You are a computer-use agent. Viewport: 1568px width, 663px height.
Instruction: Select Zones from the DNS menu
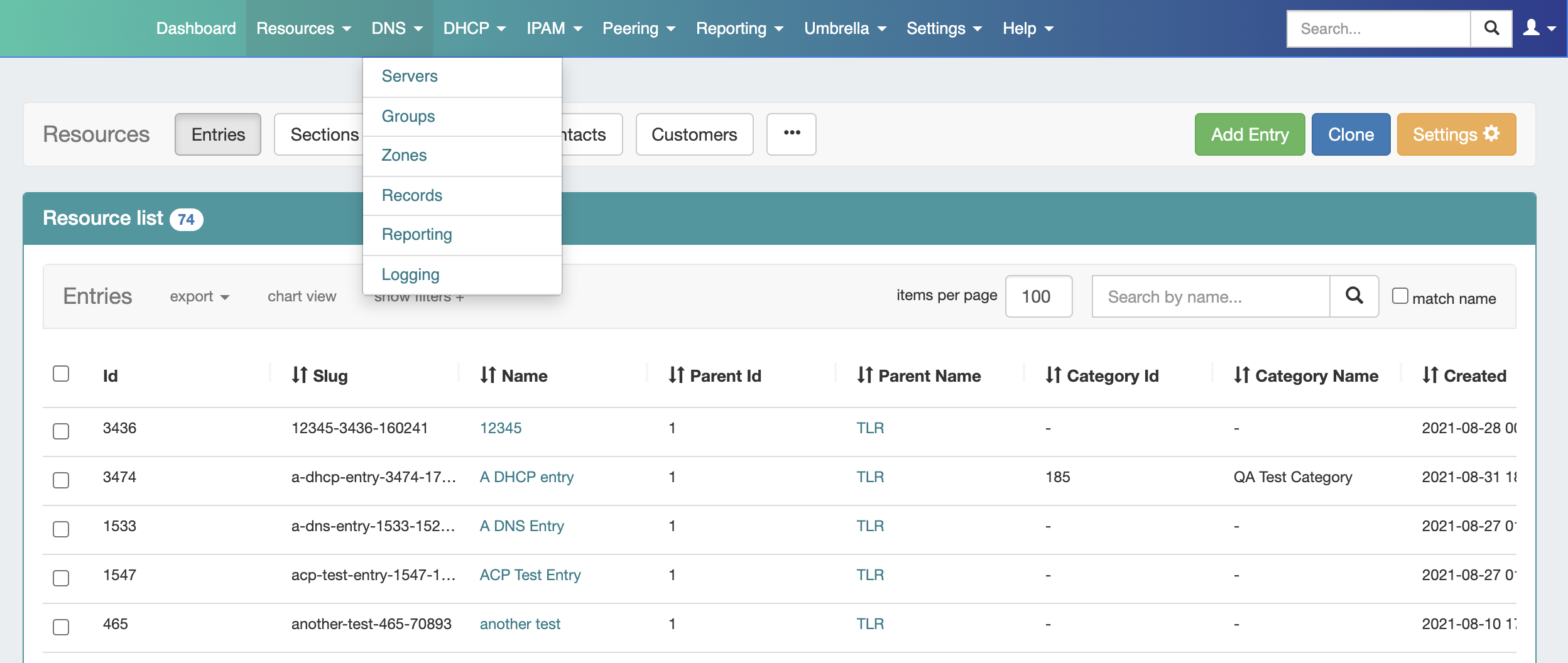click(404, 155)
